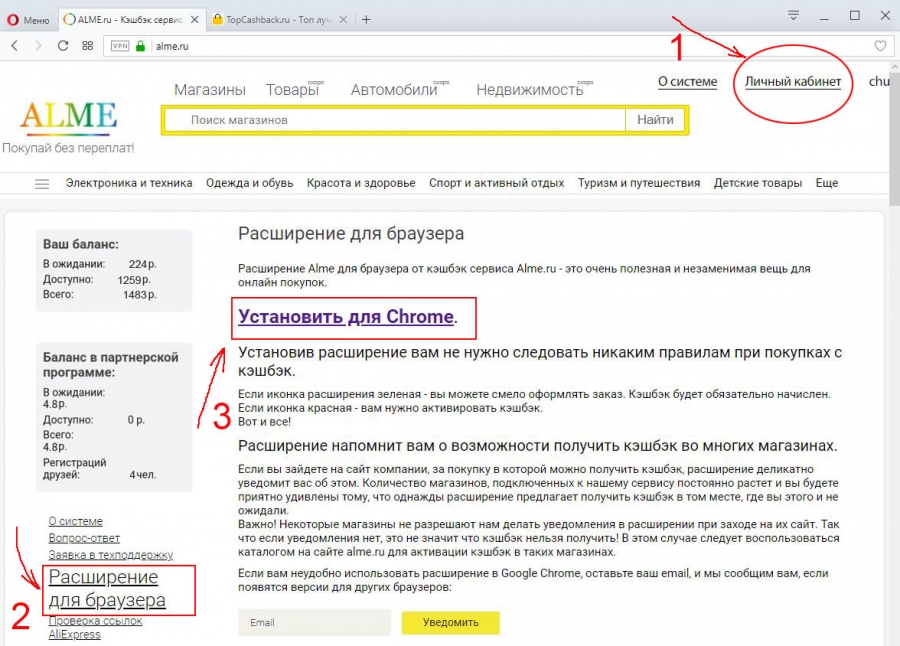The width and height of the screenshot is (900, 646).
Task: Open the Недвижимость section
Action: [530, 90]
